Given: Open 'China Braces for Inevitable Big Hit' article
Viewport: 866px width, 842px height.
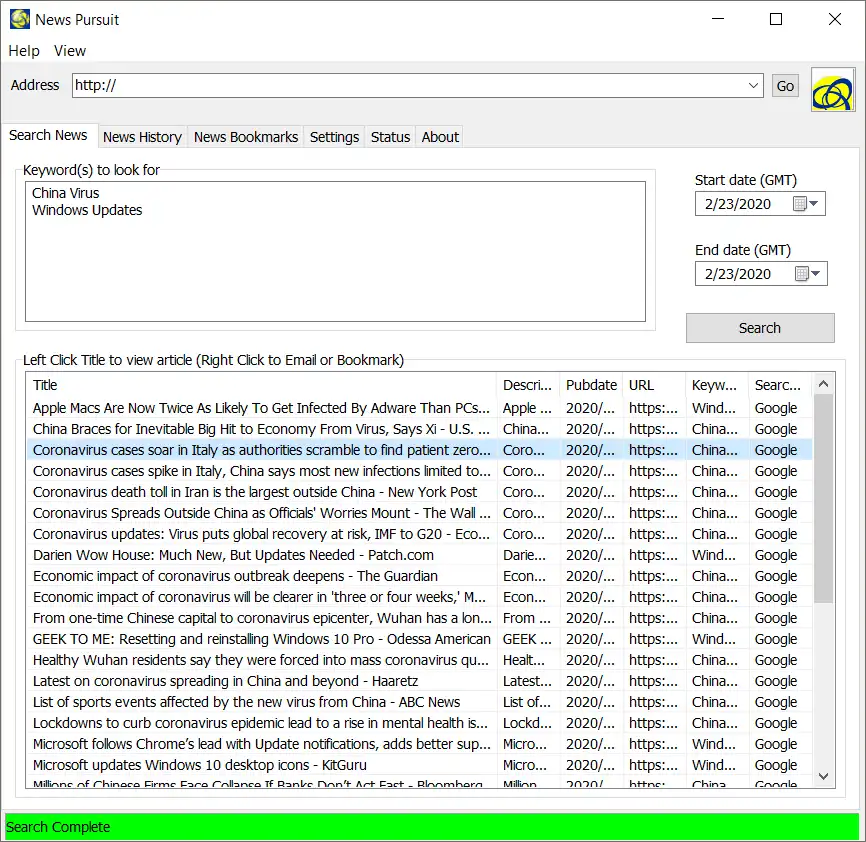Looking at the screenshot, I should pyautogui.click(x=261, y=429).
